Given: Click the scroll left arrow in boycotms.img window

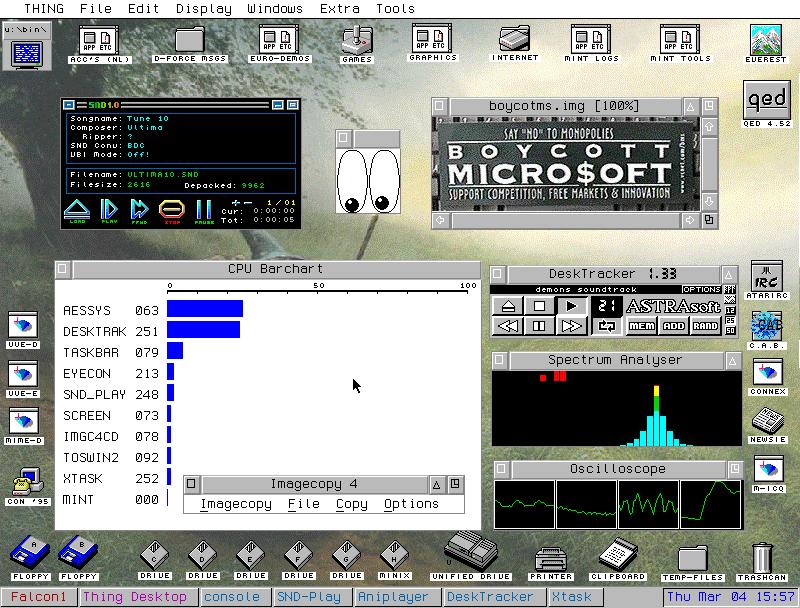Looking at the screenshot, I should (440, 220).
